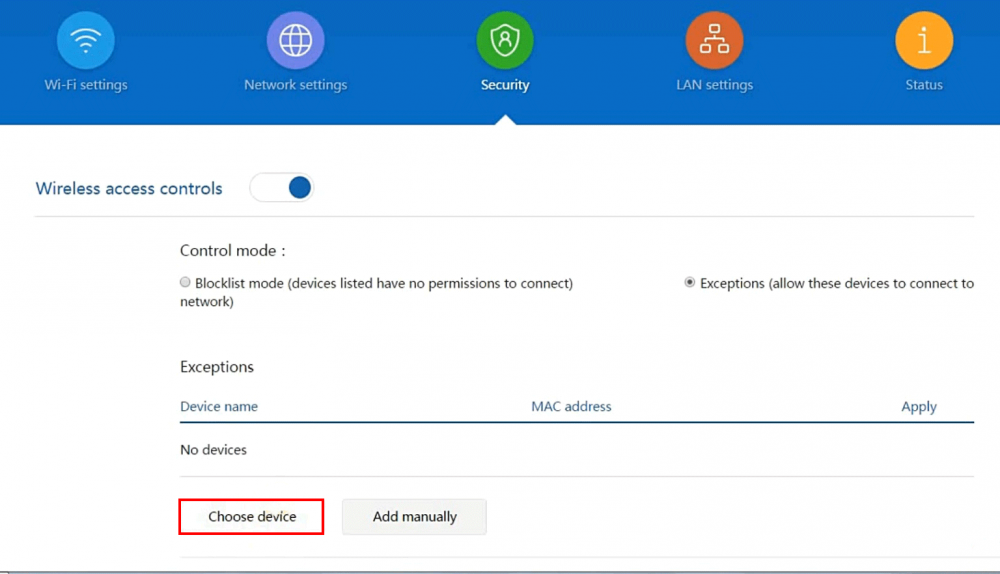Switch to the Wi-Fi settings tab label
This screenshot has width=1000, height=574.
pyautogui.click(x=86, y=85)
